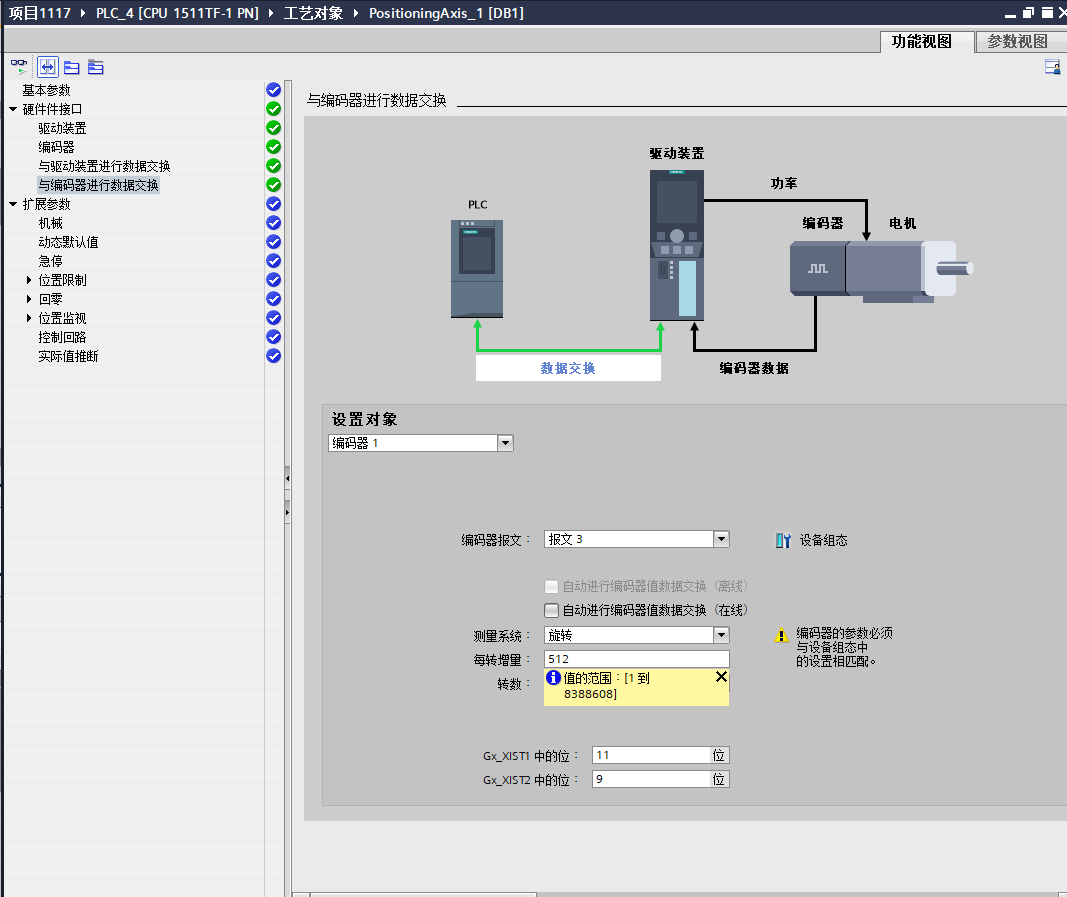This screenshot has height=897, width=1067.
Task: Click the panel icon at top right of view
Action: point(1052,67)
